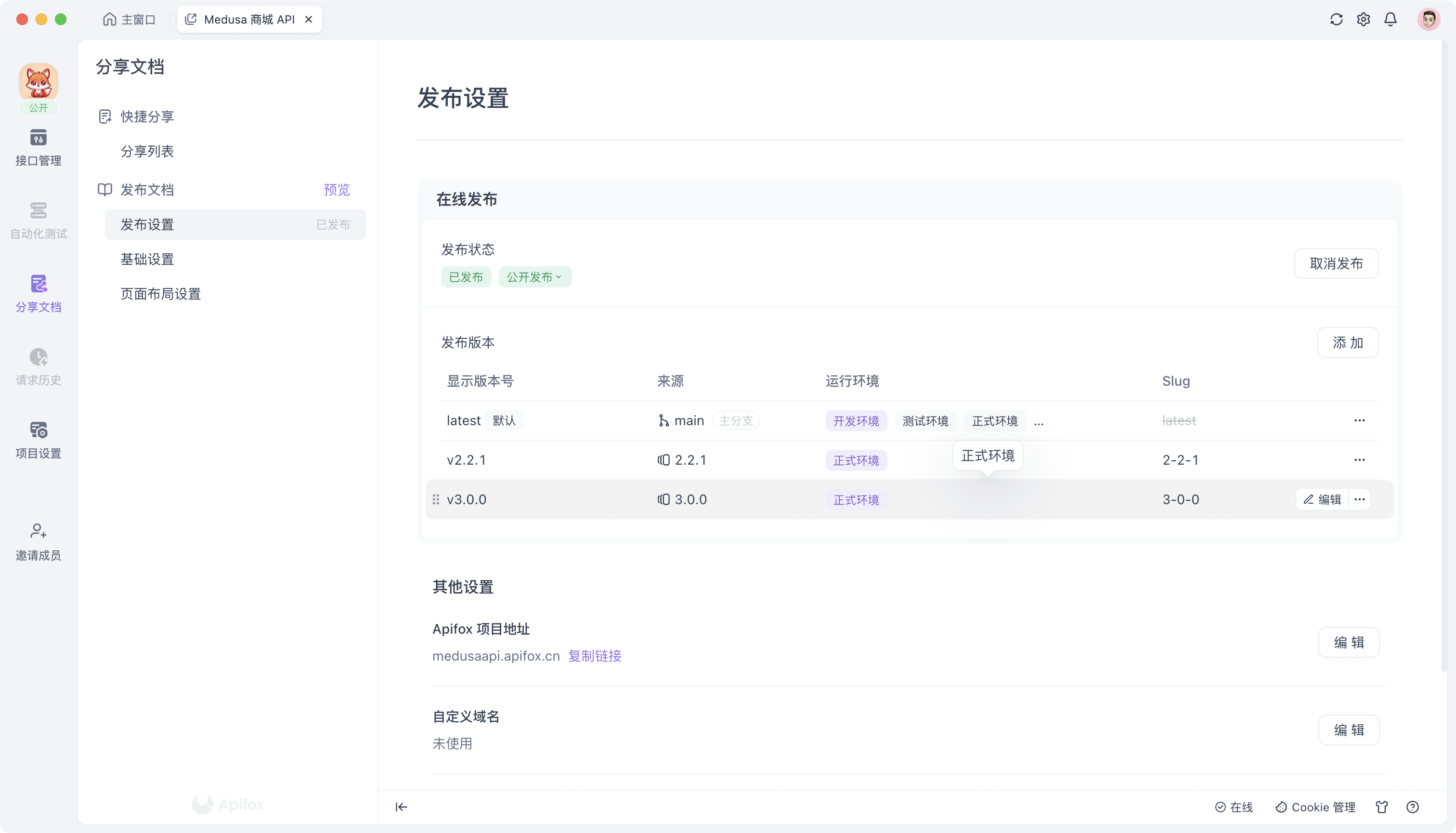Open help via question mark icon
Screen dimensions: 1456x833
tap(1412, 807)
